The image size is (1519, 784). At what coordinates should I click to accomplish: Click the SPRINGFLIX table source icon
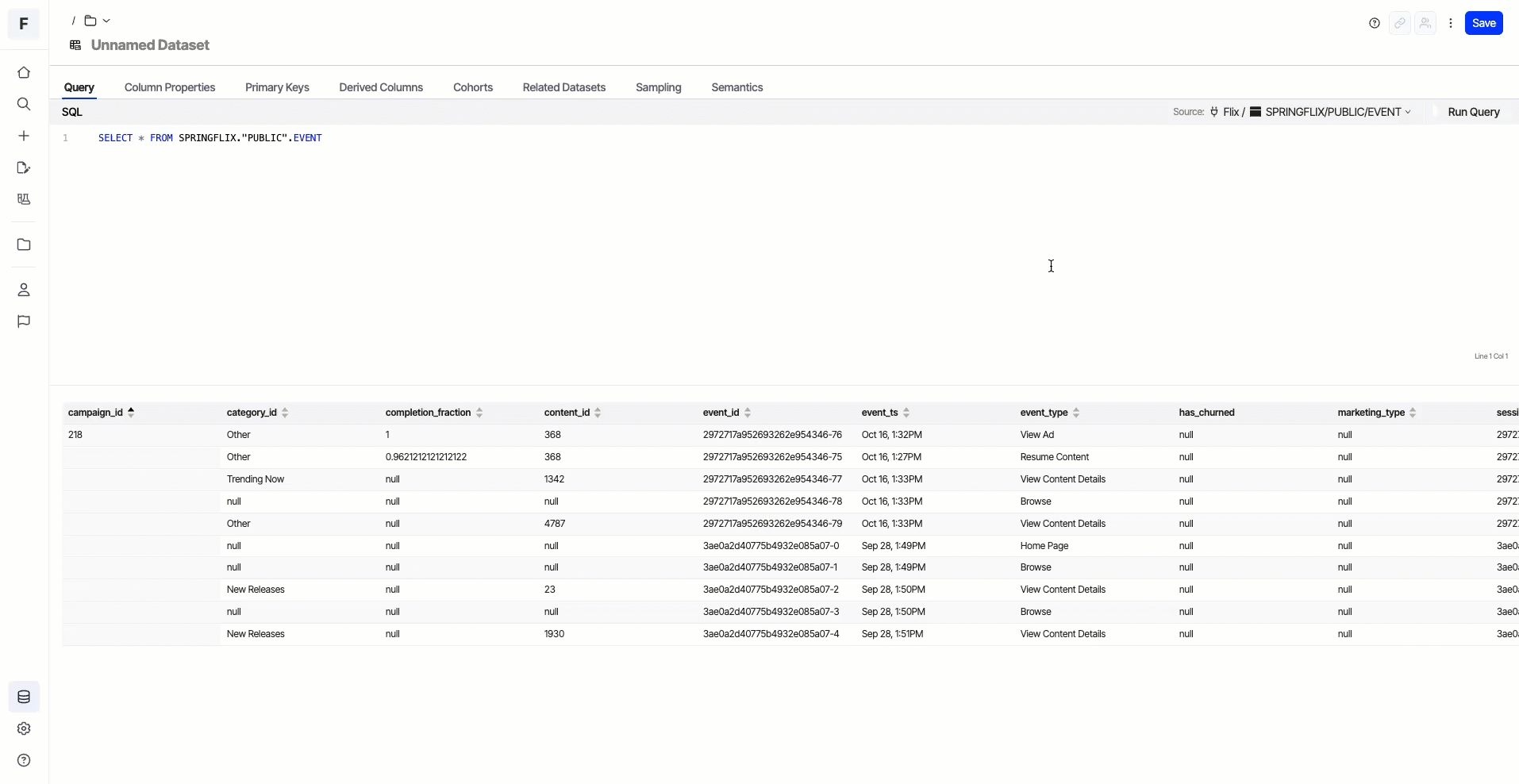click(x=1256, y=112)
